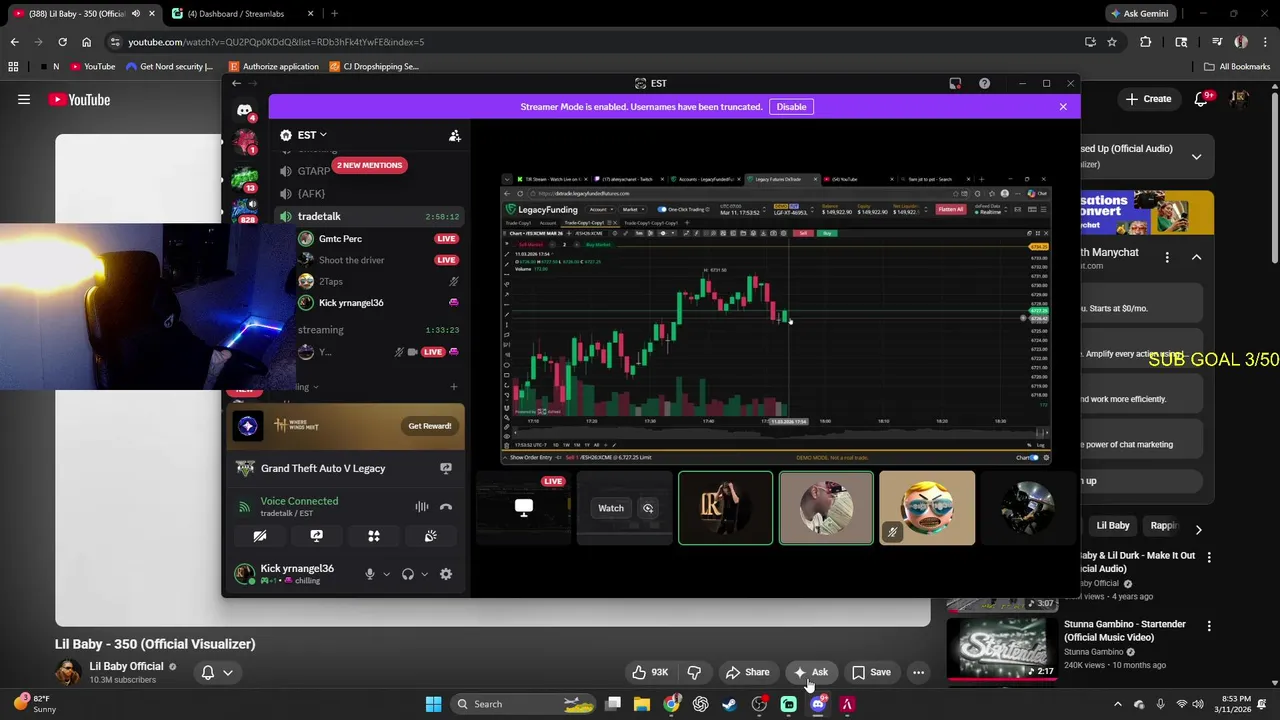Click add channel plus icon in the category row
The height and width of the screenshot is (720, 1280).
(454, 386)
